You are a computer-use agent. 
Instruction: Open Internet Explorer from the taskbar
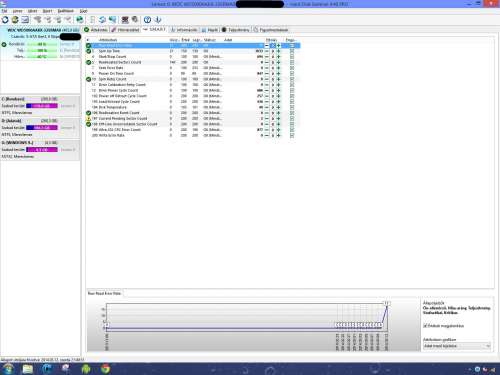(47, 369)
